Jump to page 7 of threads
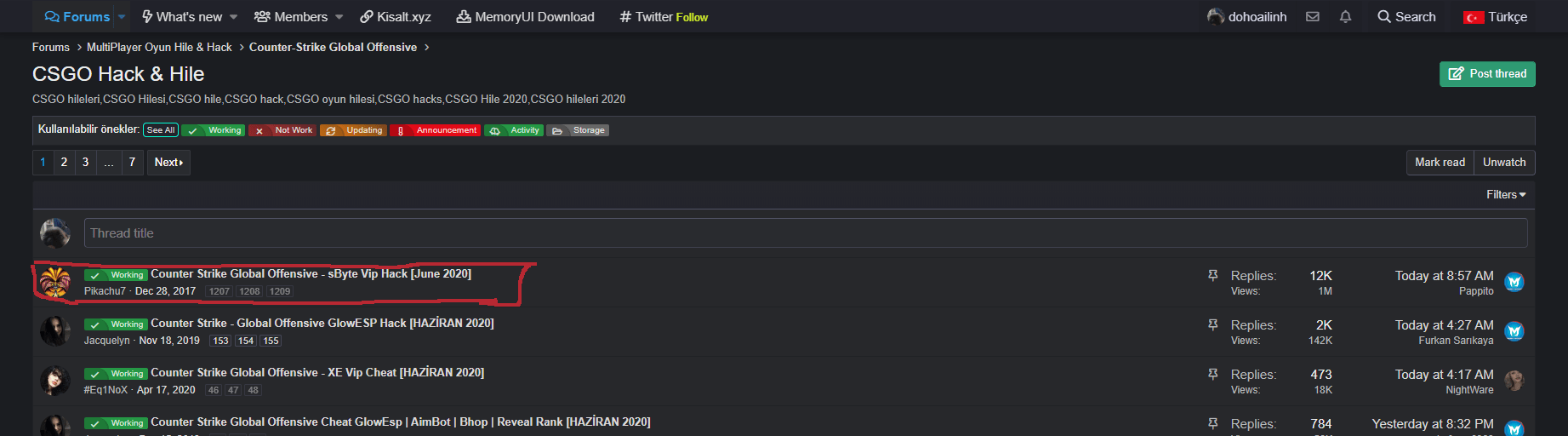The height and width of the screenshot is (436, 1568). (x=132, y=162)
